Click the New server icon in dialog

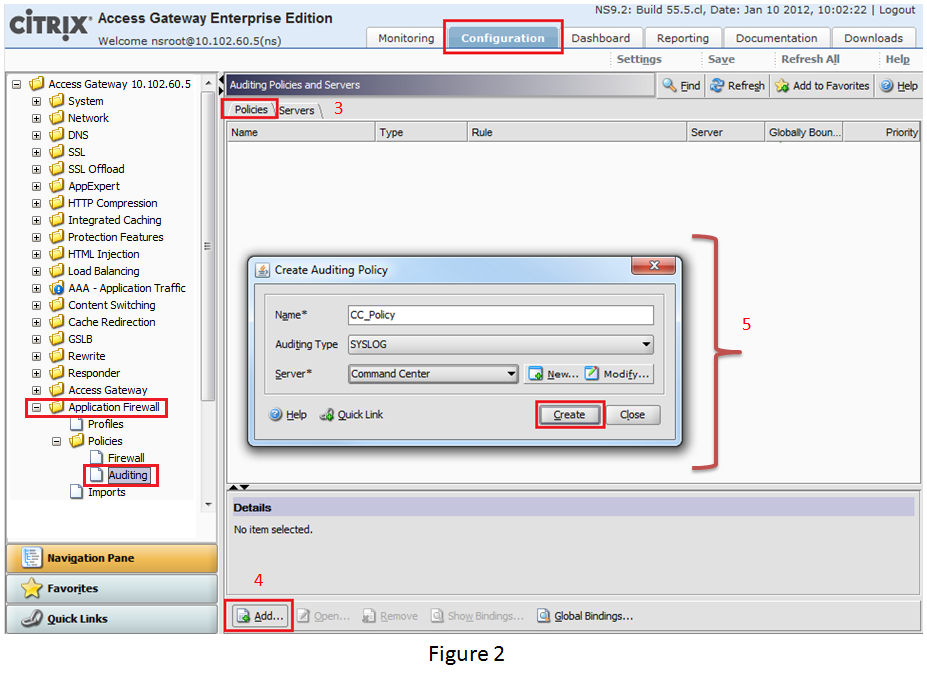pos(536,374)
